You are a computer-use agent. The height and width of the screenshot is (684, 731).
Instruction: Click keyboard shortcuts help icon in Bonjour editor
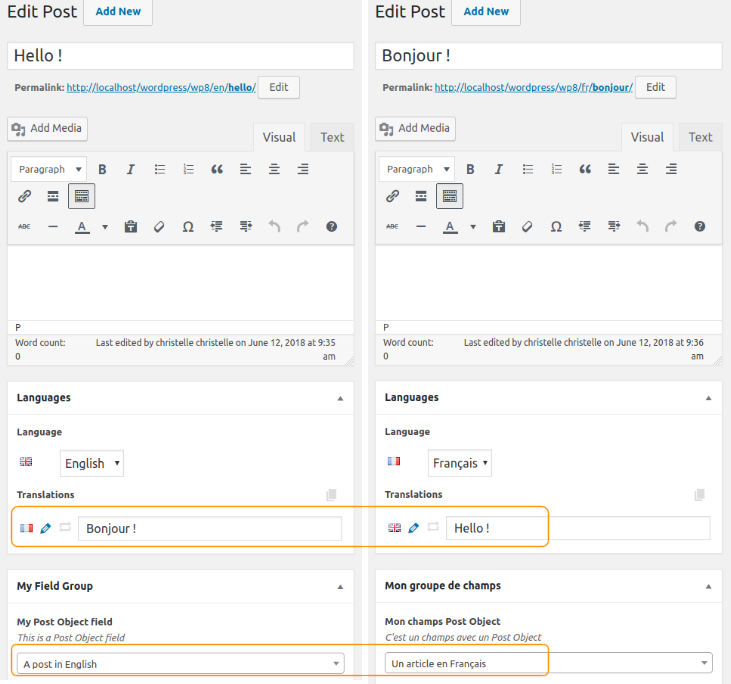pos(699,227)
